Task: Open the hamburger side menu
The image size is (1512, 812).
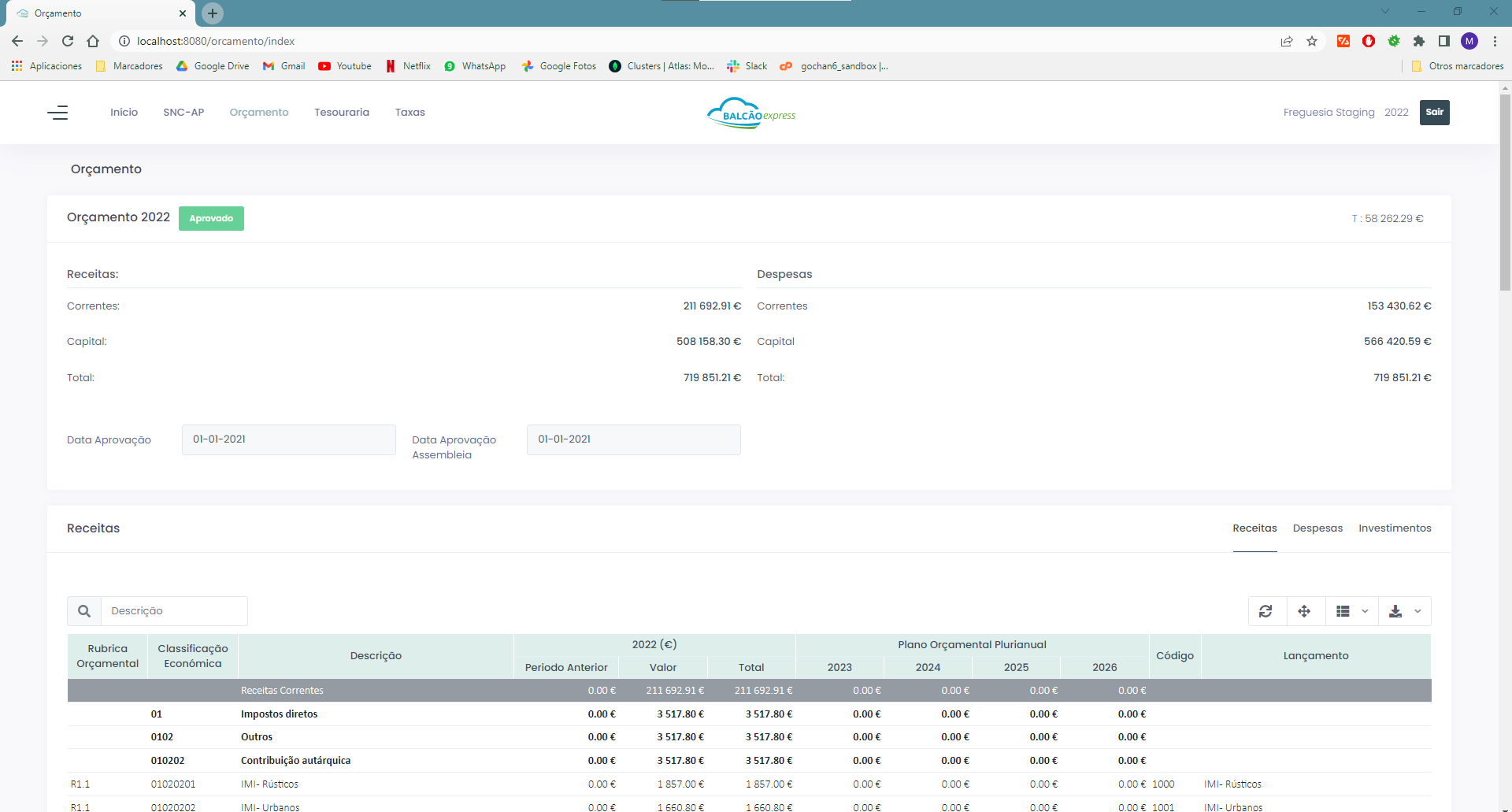Action: [57, 113]
